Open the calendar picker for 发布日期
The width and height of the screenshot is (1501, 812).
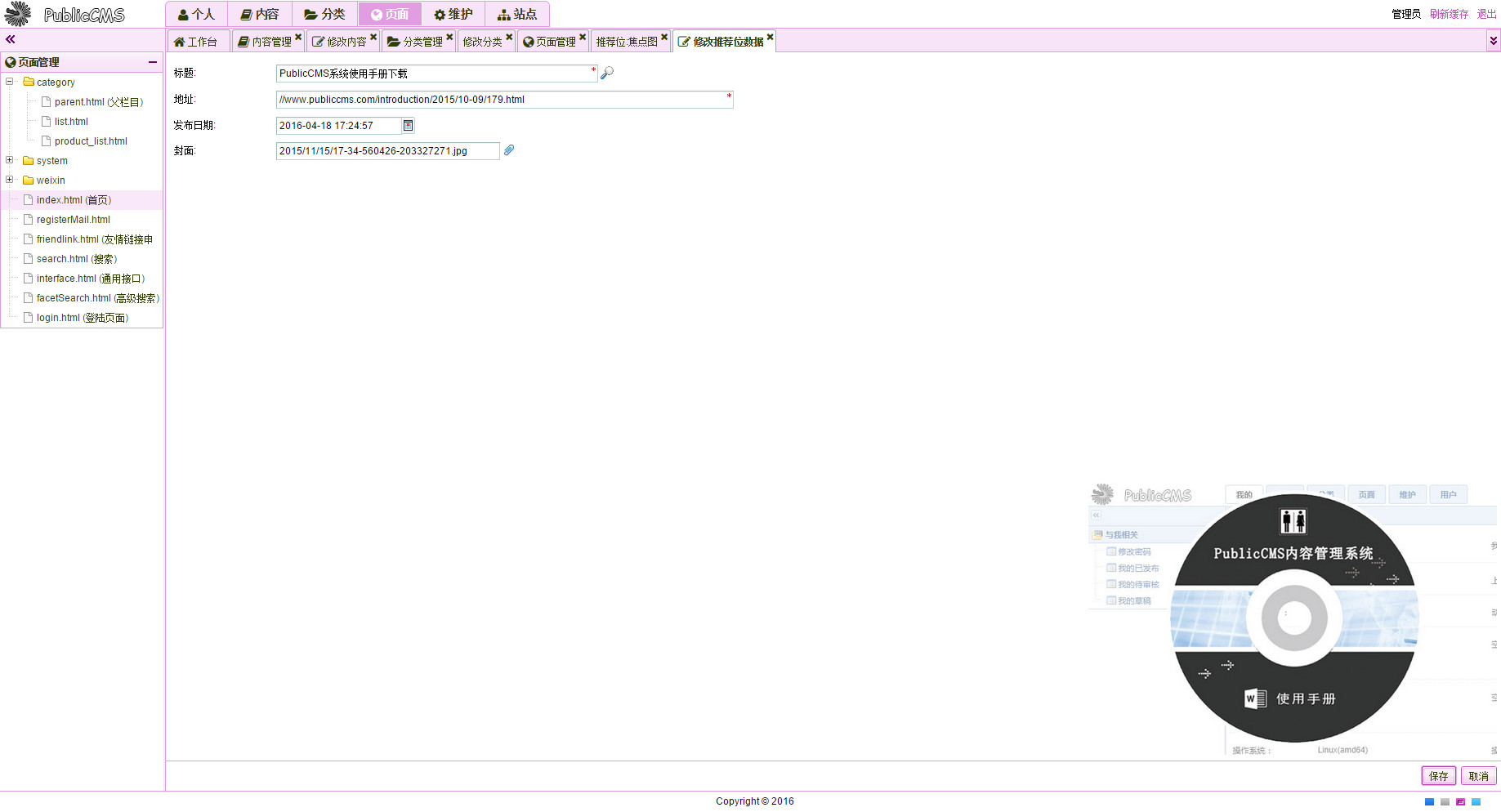point(408,125)
